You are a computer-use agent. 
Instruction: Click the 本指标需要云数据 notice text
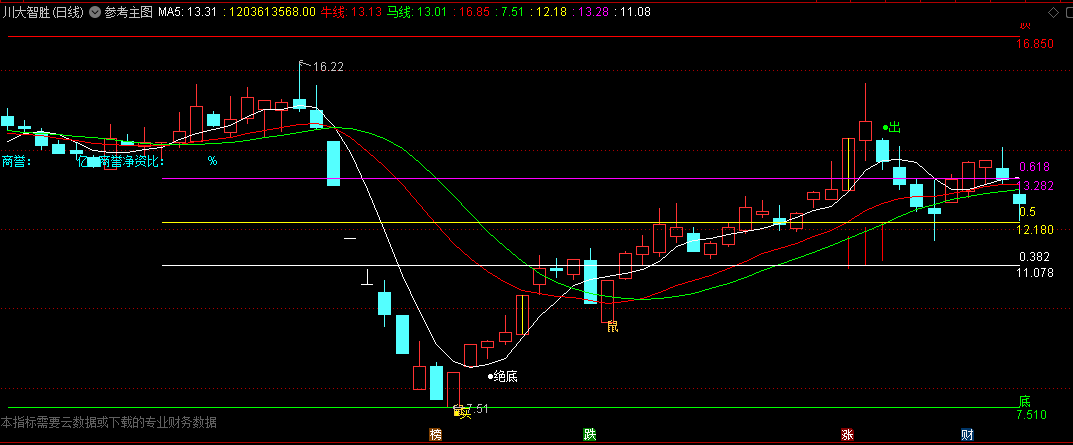pos(109,423)
